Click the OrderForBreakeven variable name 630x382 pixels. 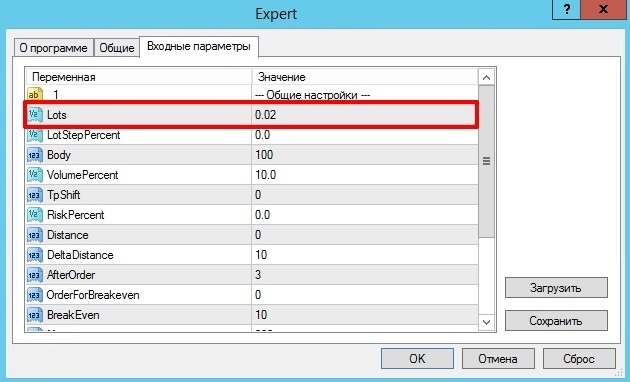click(x=93, y=295)
